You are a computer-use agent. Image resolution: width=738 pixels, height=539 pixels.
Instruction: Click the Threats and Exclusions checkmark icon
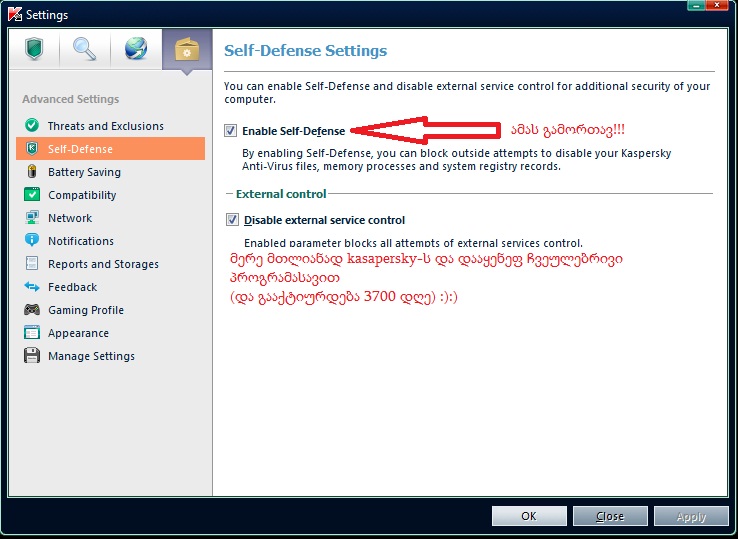click(32, 125)
